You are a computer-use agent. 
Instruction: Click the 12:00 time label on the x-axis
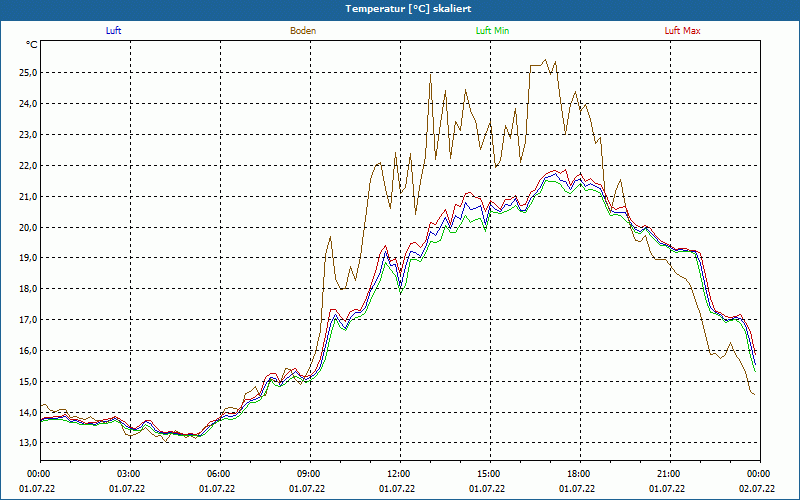[400, 474]
